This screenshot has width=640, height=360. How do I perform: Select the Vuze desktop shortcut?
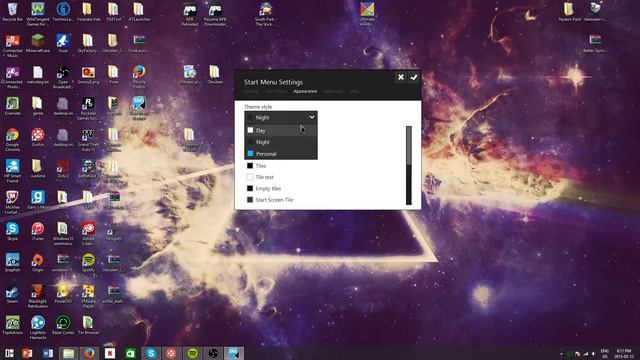click(x=63, y=43)
